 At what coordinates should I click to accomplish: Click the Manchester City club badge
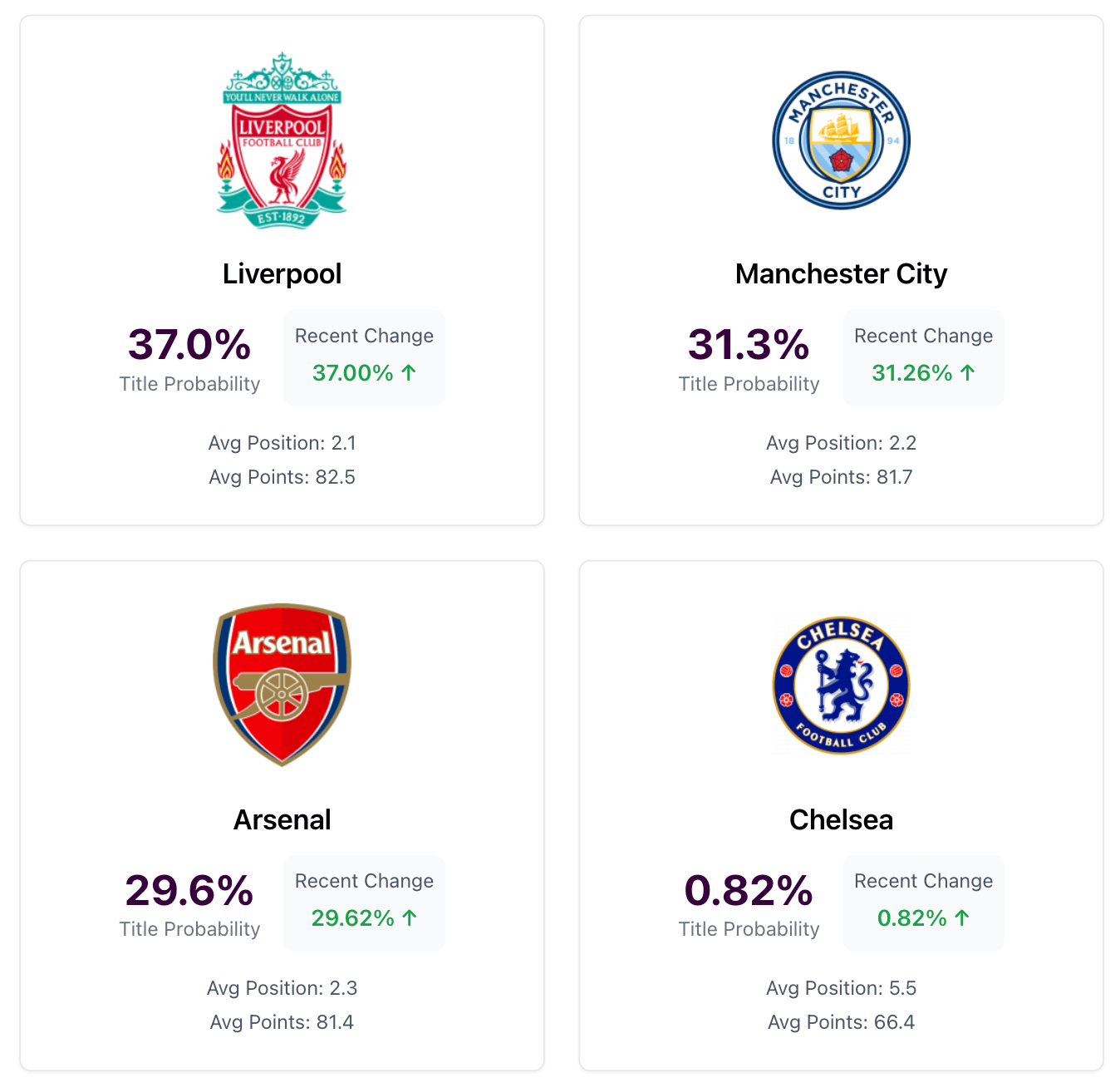(841, 140)
